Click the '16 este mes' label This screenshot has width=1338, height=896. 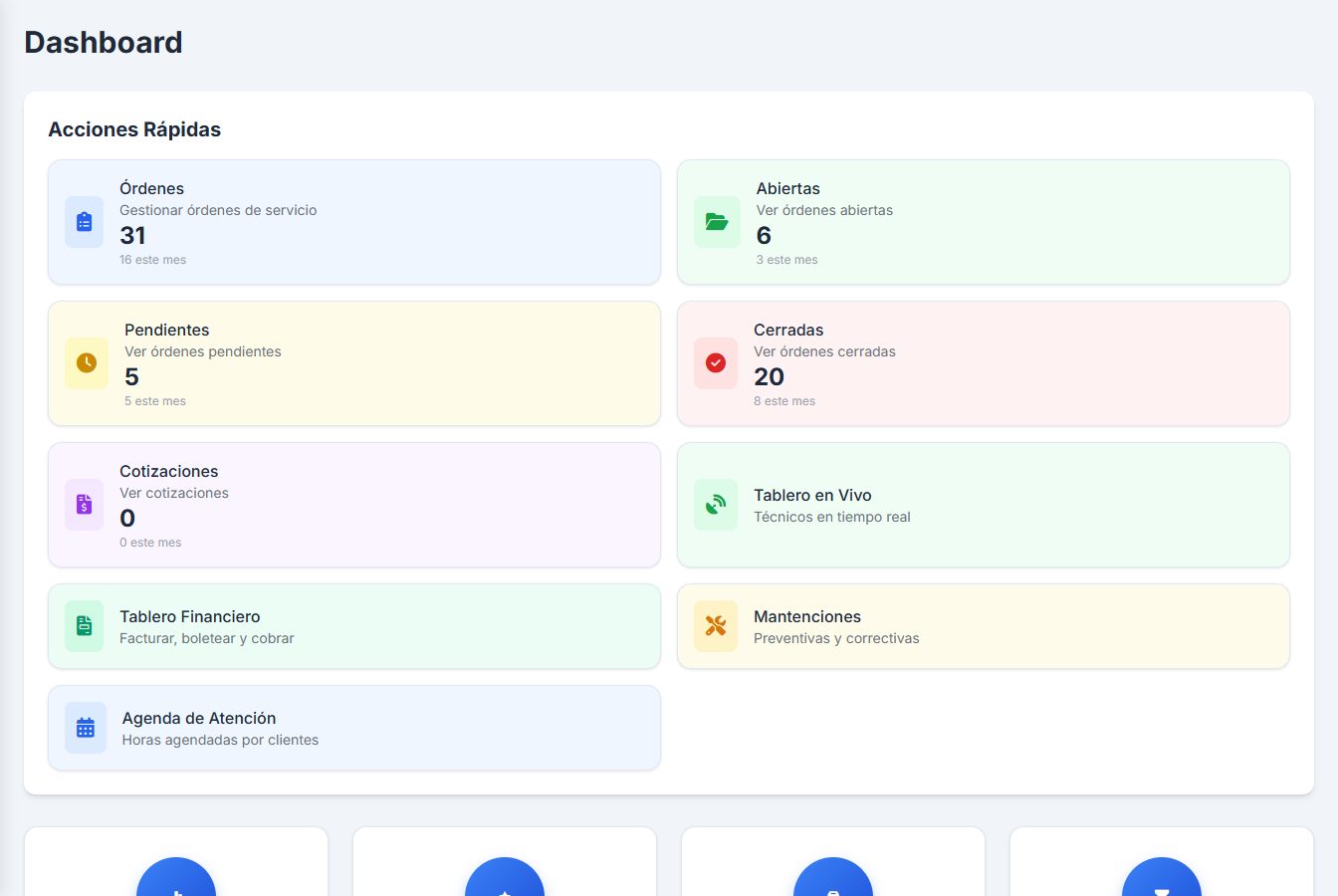click(x=152, y=260)
